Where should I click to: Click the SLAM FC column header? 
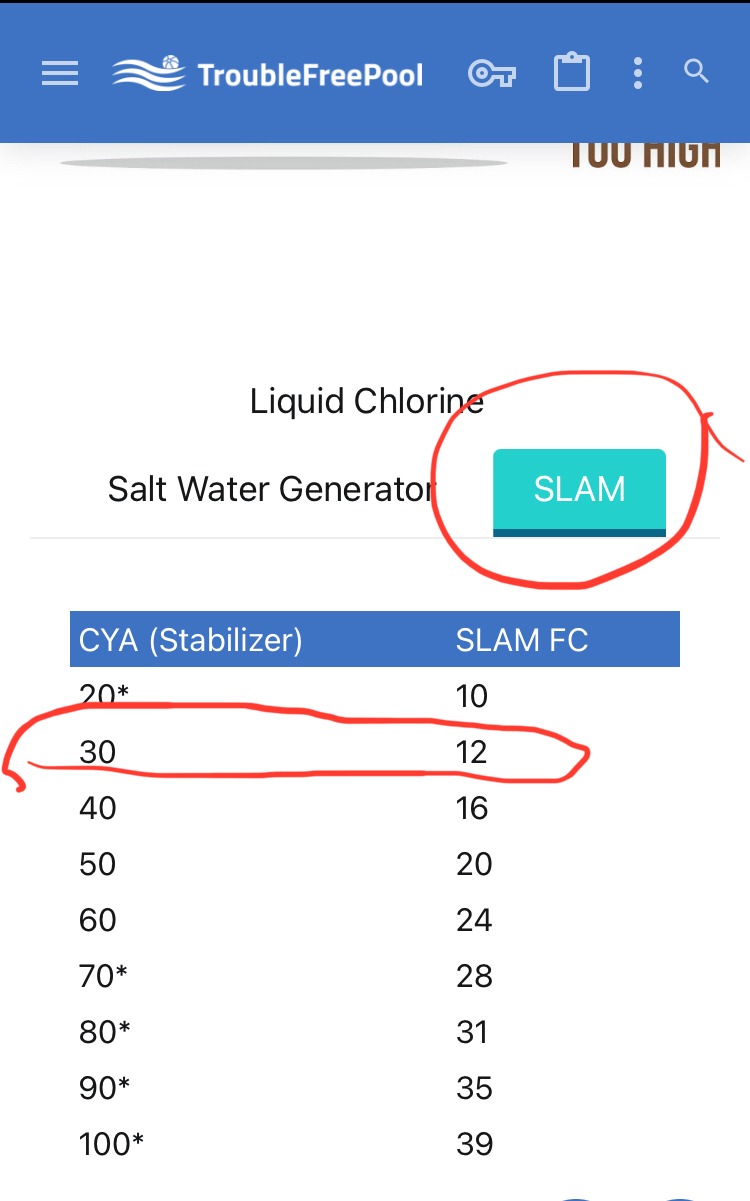pyautogui.click(x=522, y=640)
